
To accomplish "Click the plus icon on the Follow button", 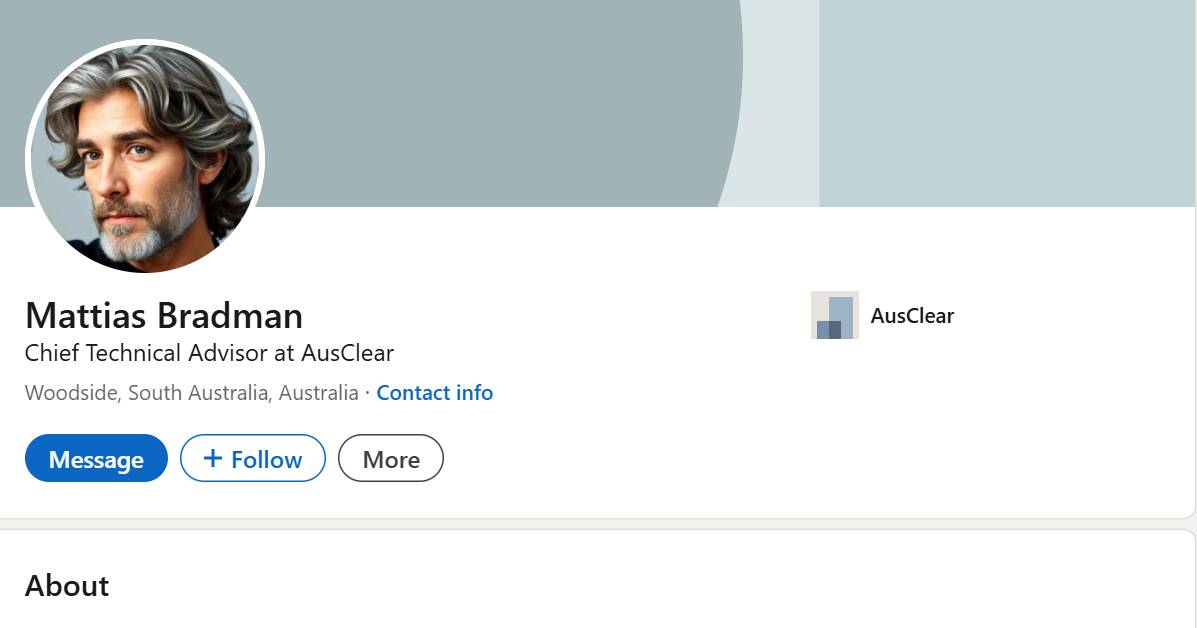I will [x=212, y=459].
